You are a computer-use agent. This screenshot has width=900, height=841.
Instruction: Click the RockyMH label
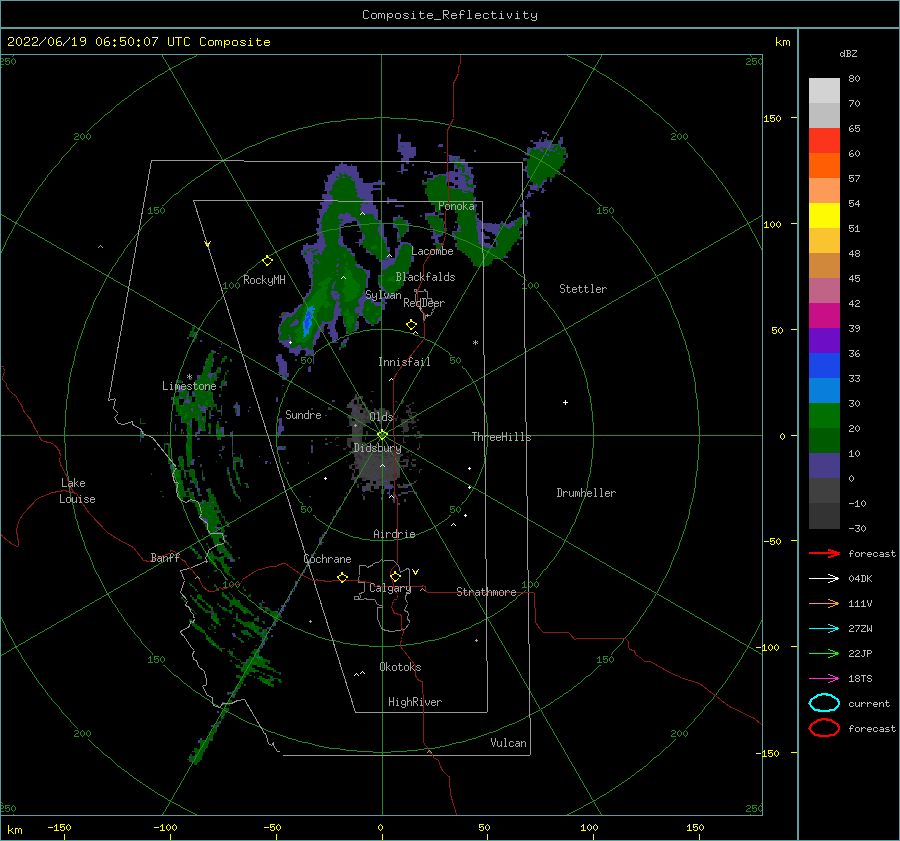click(264, 280)
